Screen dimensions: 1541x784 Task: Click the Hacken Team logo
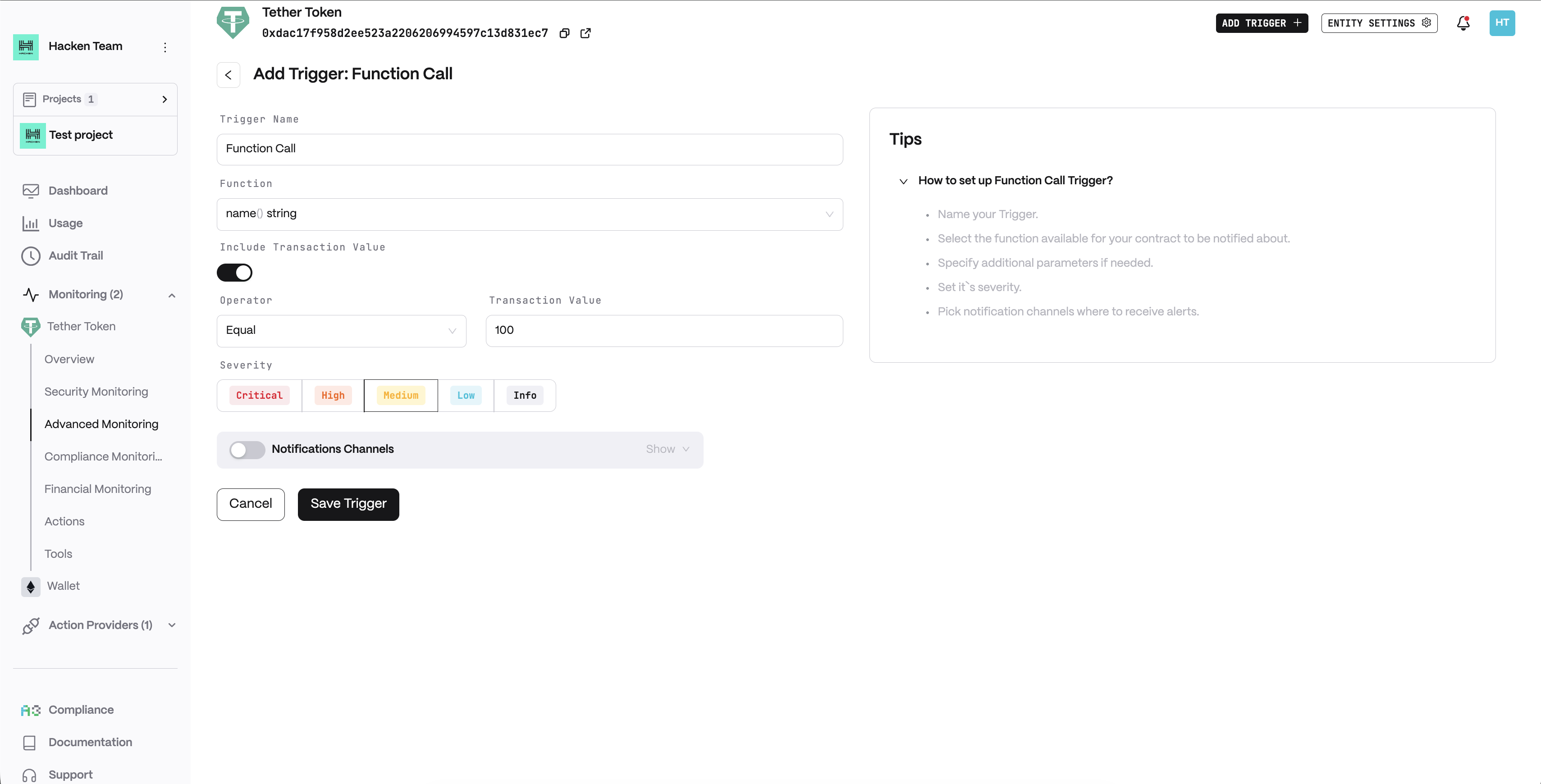pos(26,47)
